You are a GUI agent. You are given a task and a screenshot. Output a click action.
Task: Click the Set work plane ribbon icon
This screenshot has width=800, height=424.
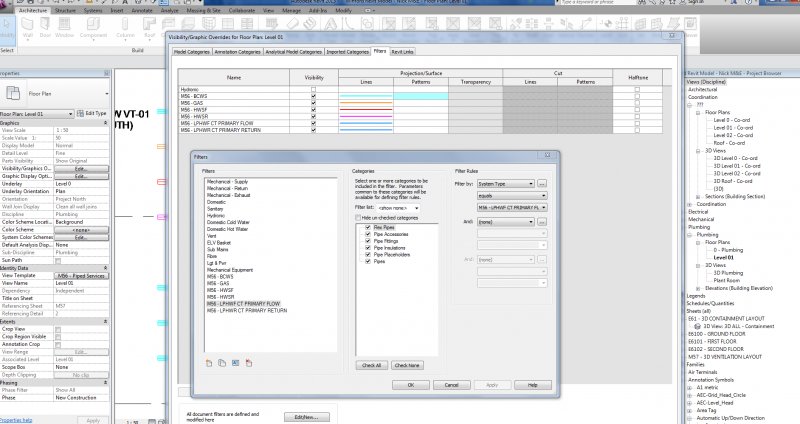640,23
